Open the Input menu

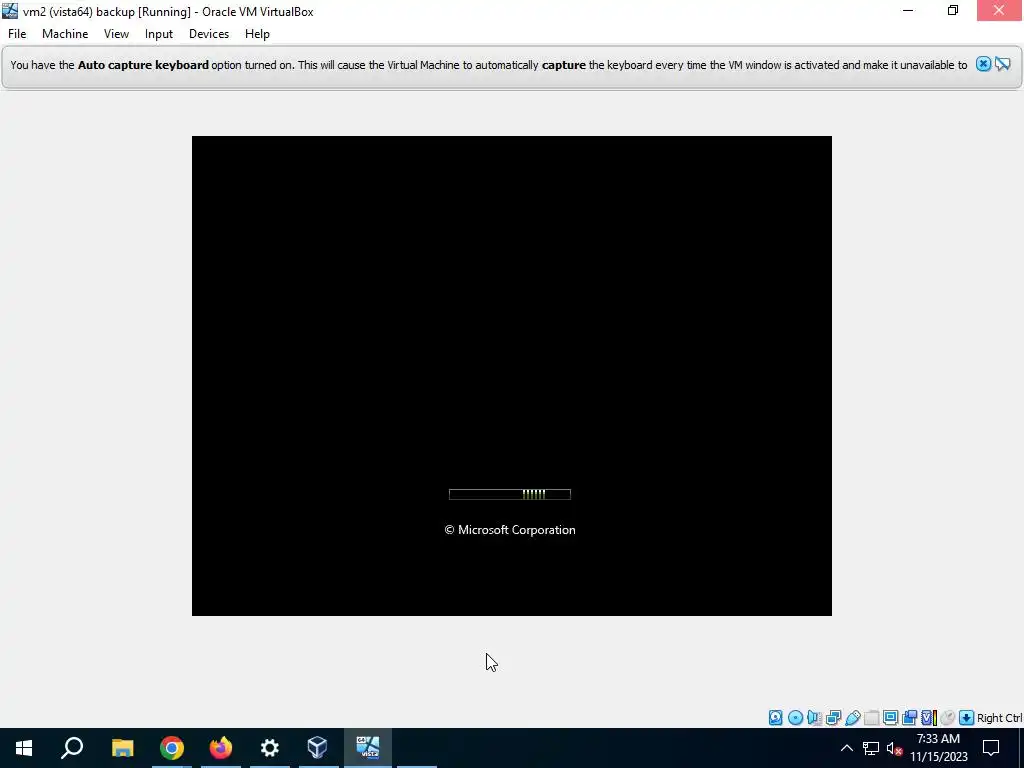[x=159, y=34]
